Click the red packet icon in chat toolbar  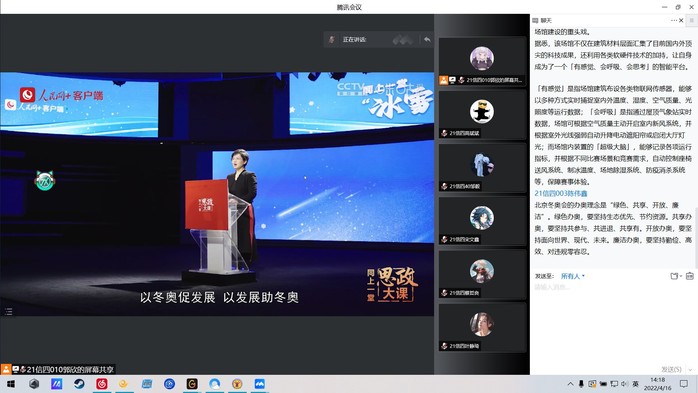pos(690,276)
